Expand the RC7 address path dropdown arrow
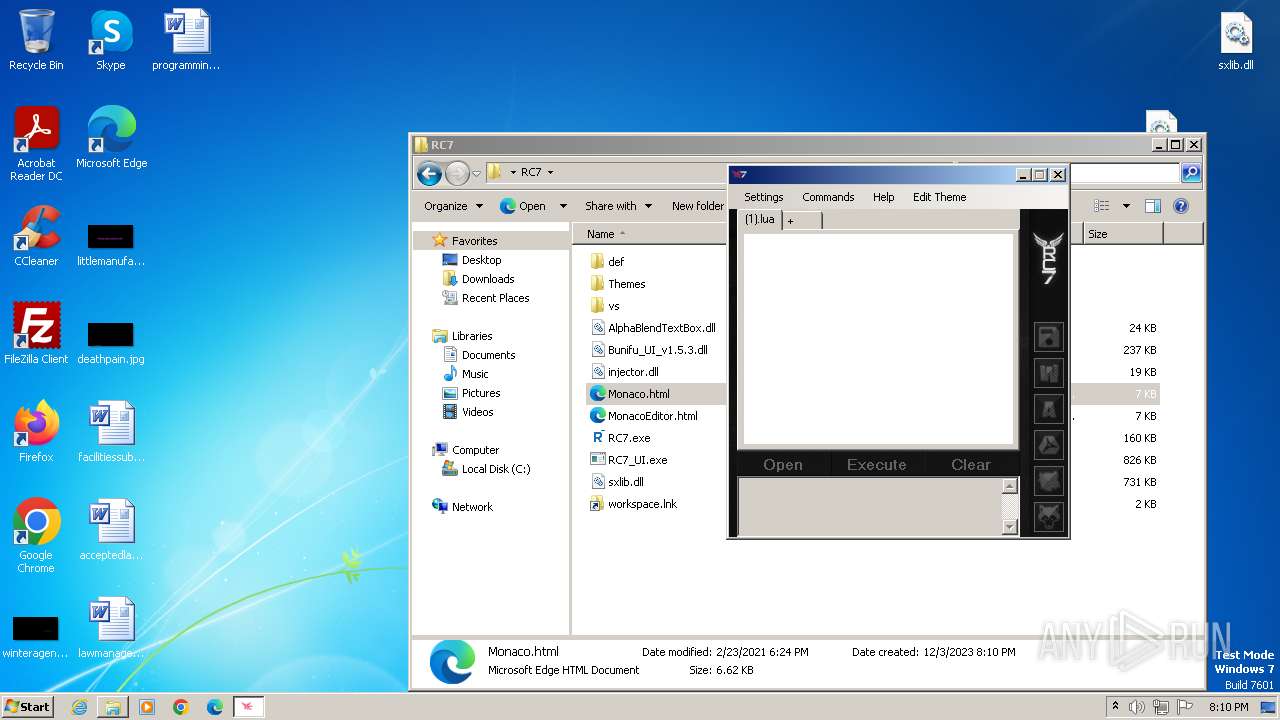The height and width of the screenshot is (720, 1280). click(550, 173)
